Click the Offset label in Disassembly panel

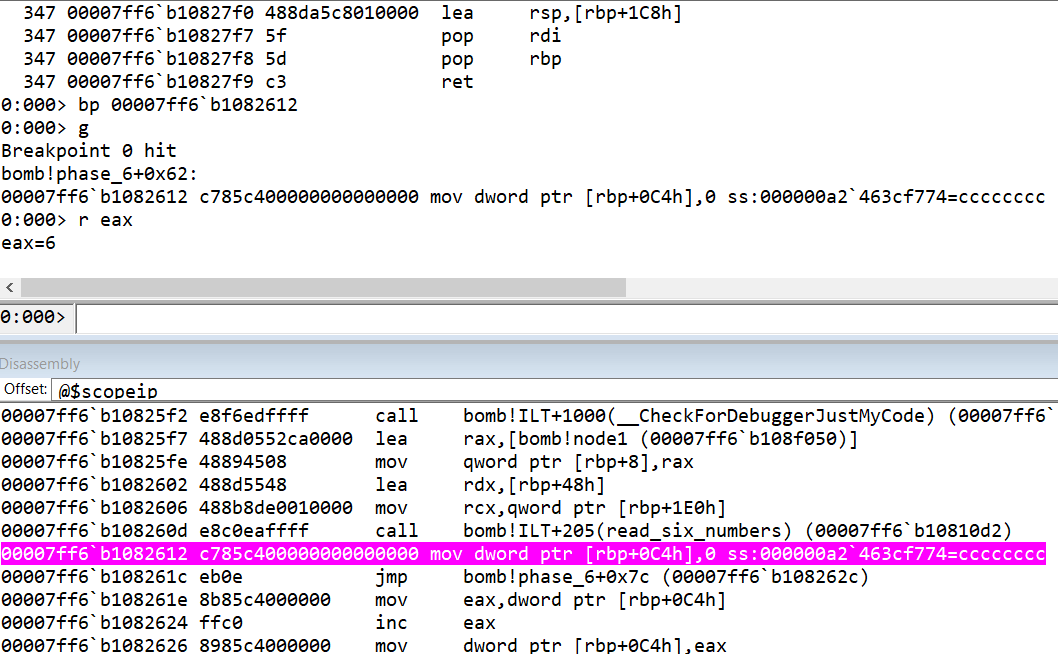(25, 389)
